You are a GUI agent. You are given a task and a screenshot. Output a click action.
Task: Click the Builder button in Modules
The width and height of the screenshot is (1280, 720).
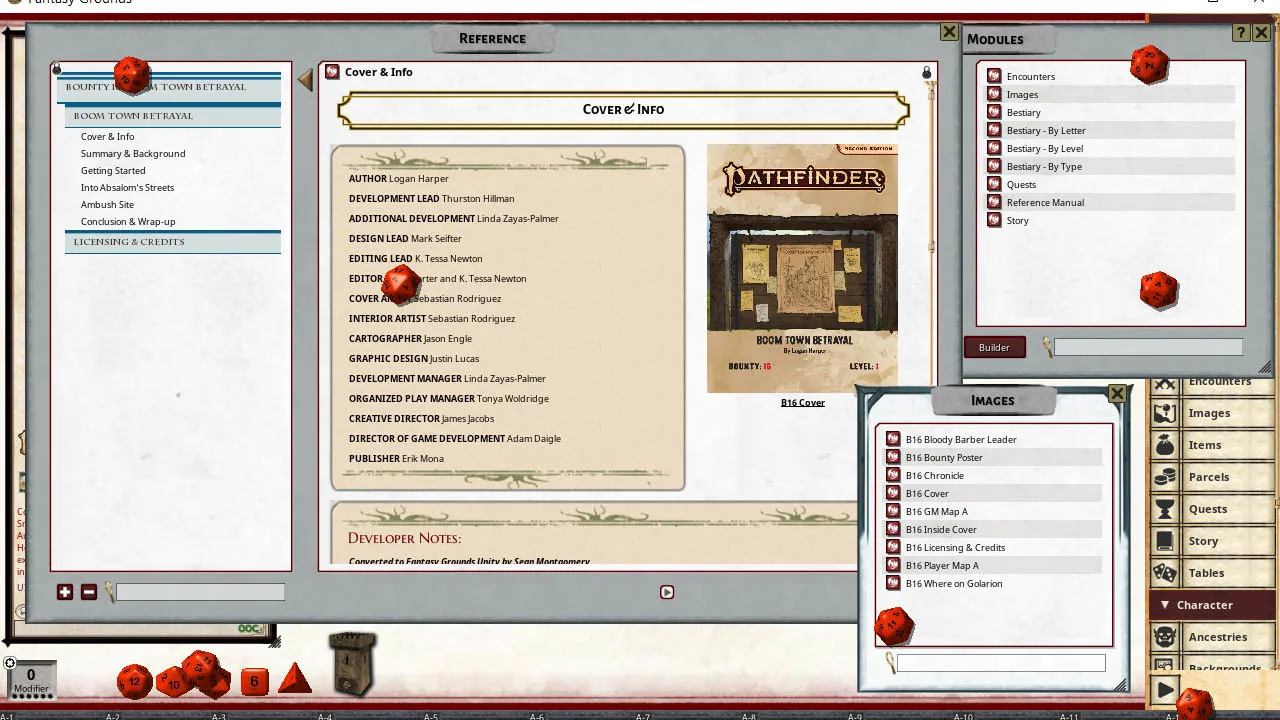(x=994, y=347)
